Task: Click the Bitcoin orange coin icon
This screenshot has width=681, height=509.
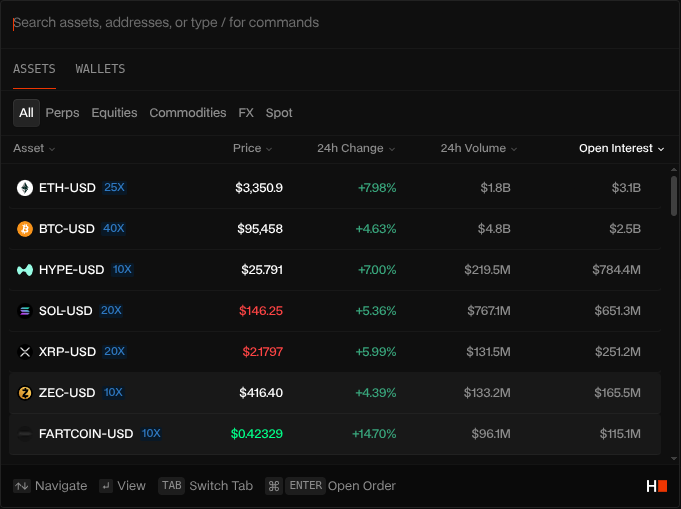Action: coord(25,229)
